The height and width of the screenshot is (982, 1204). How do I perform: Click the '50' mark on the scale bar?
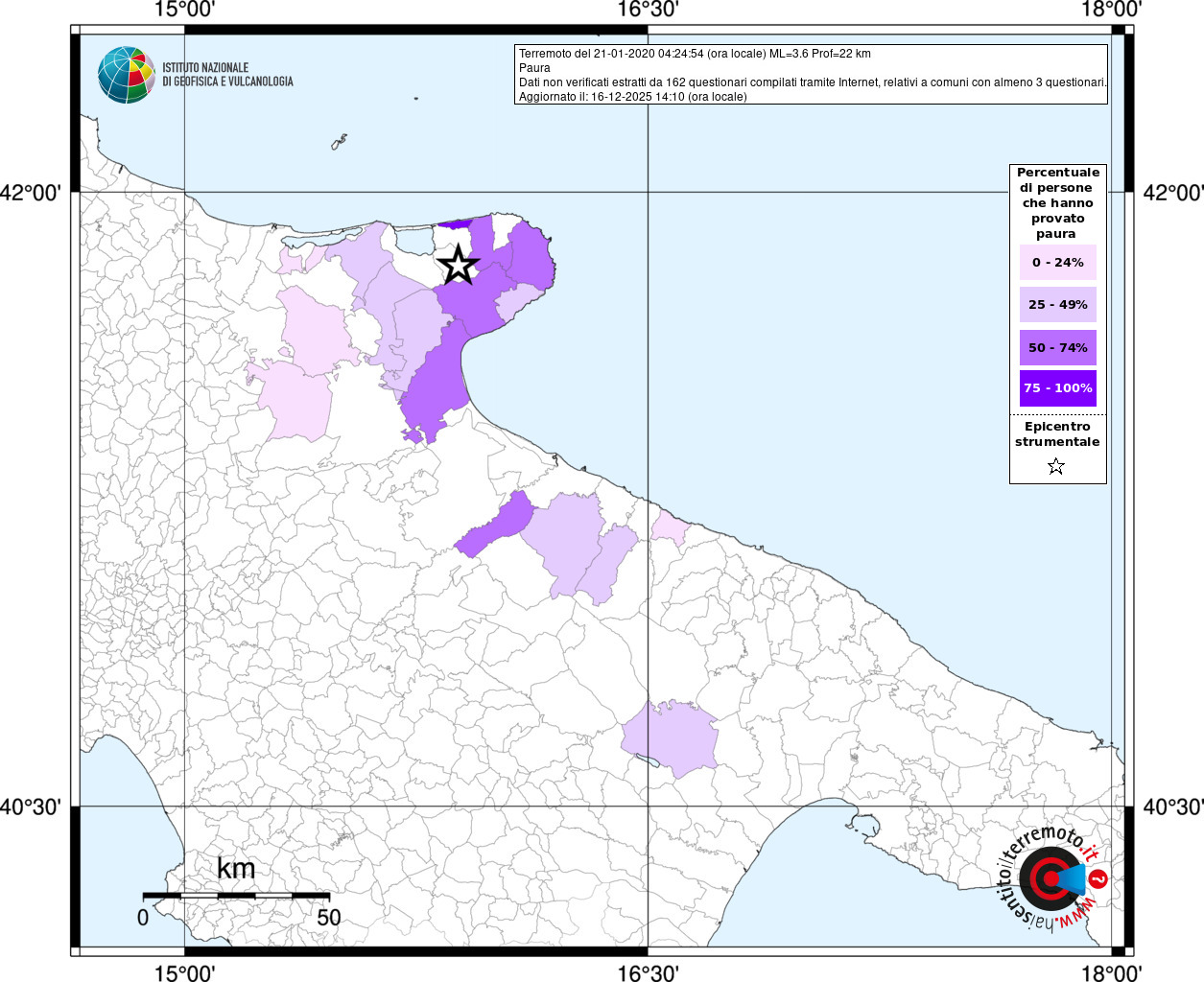coord(329,918)
